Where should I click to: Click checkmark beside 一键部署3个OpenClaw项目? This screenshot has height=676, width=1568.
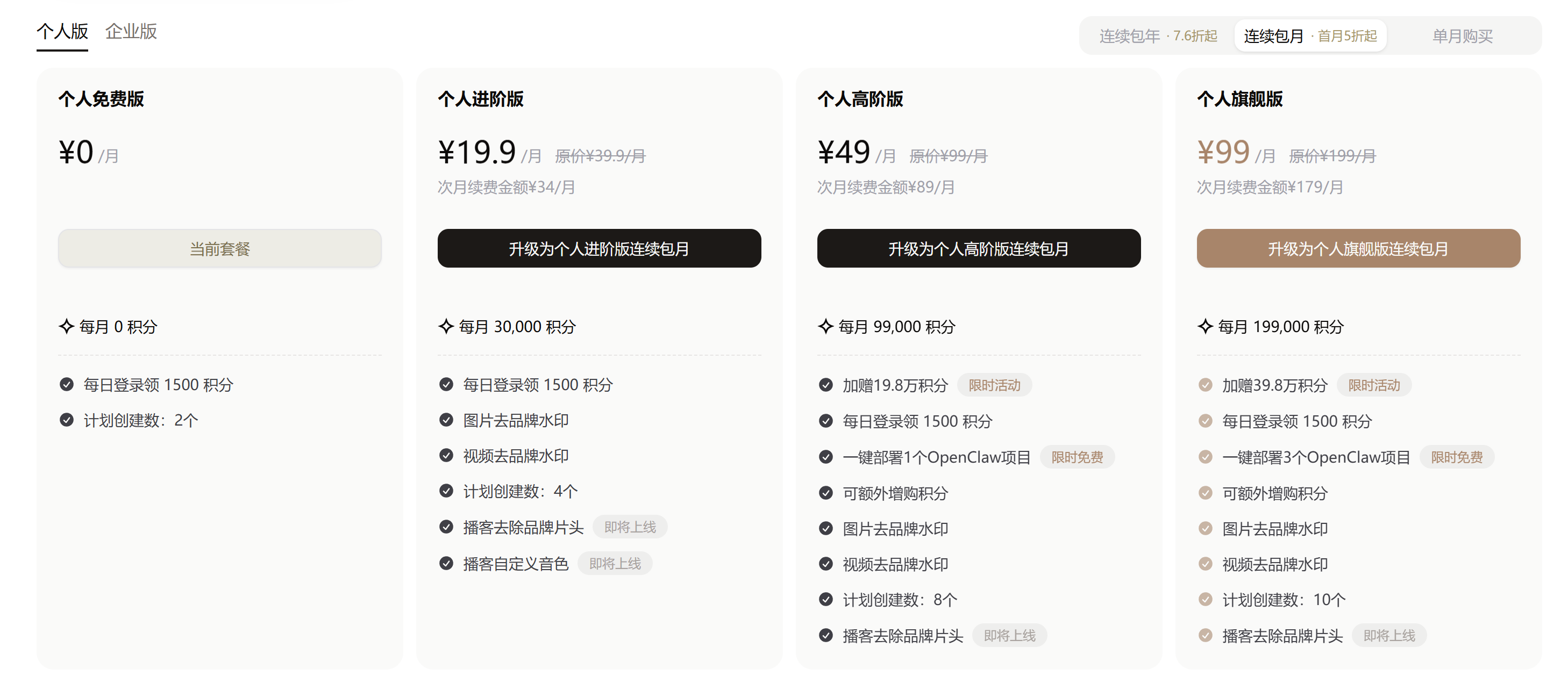click(x=1205, y=457)
